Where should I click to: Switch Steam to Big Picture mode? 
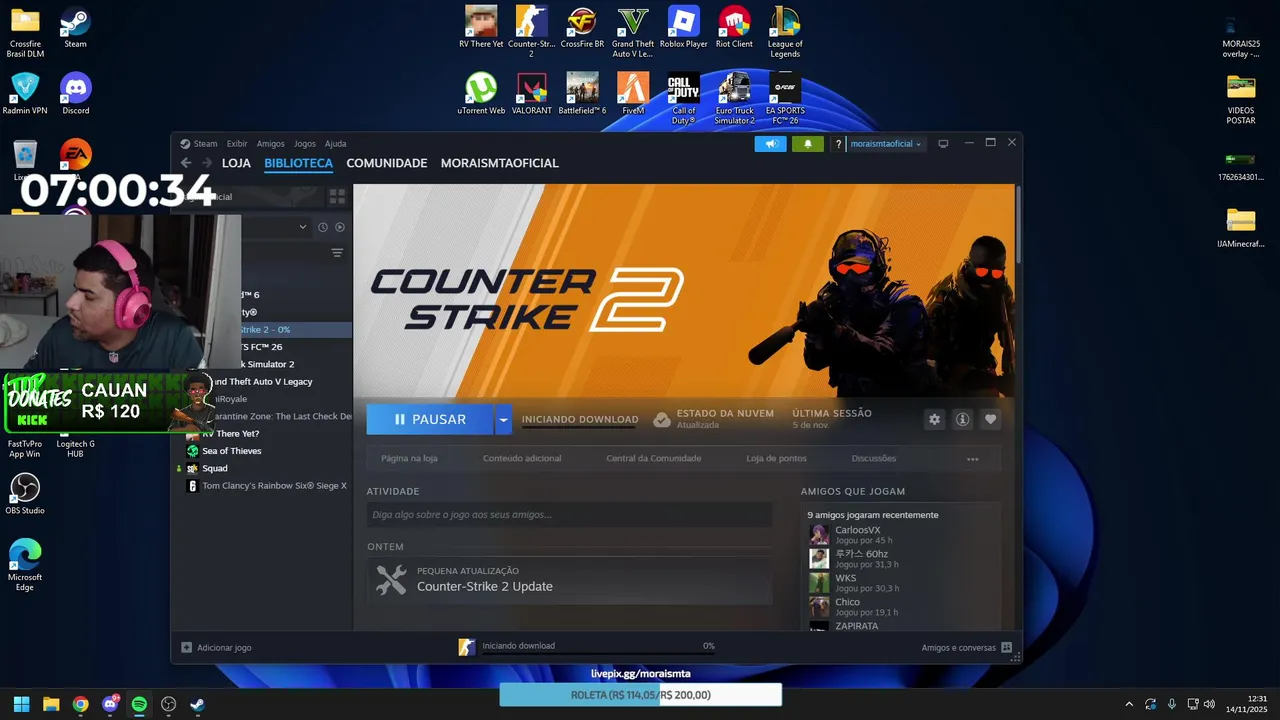(x=943, y=144)
